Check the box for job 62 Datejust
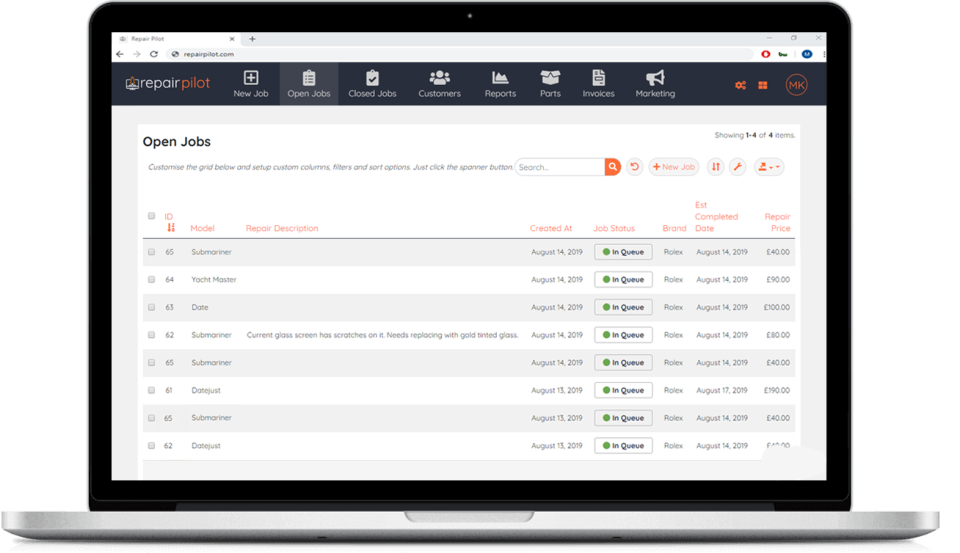Screen dimensions: 960x553 pyautogui.click(x=151, y=445)
